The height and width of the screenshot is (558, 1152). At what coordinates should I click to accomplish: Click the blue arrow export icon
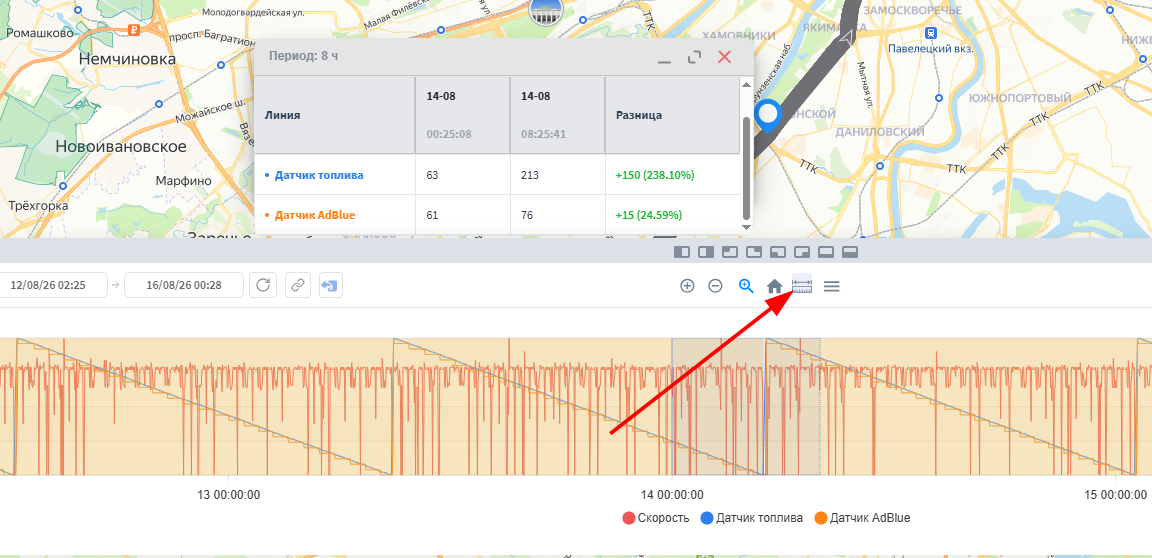click(x=331, y=285)
